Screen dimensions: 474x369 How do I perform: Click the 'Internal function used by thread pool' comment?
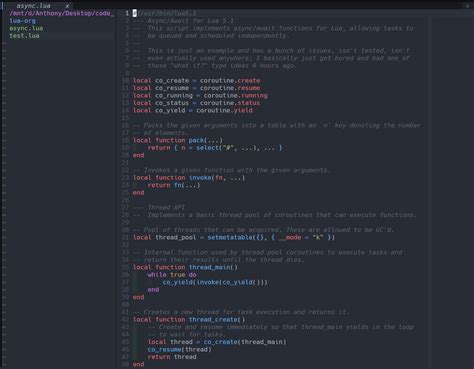coord(268,252)
